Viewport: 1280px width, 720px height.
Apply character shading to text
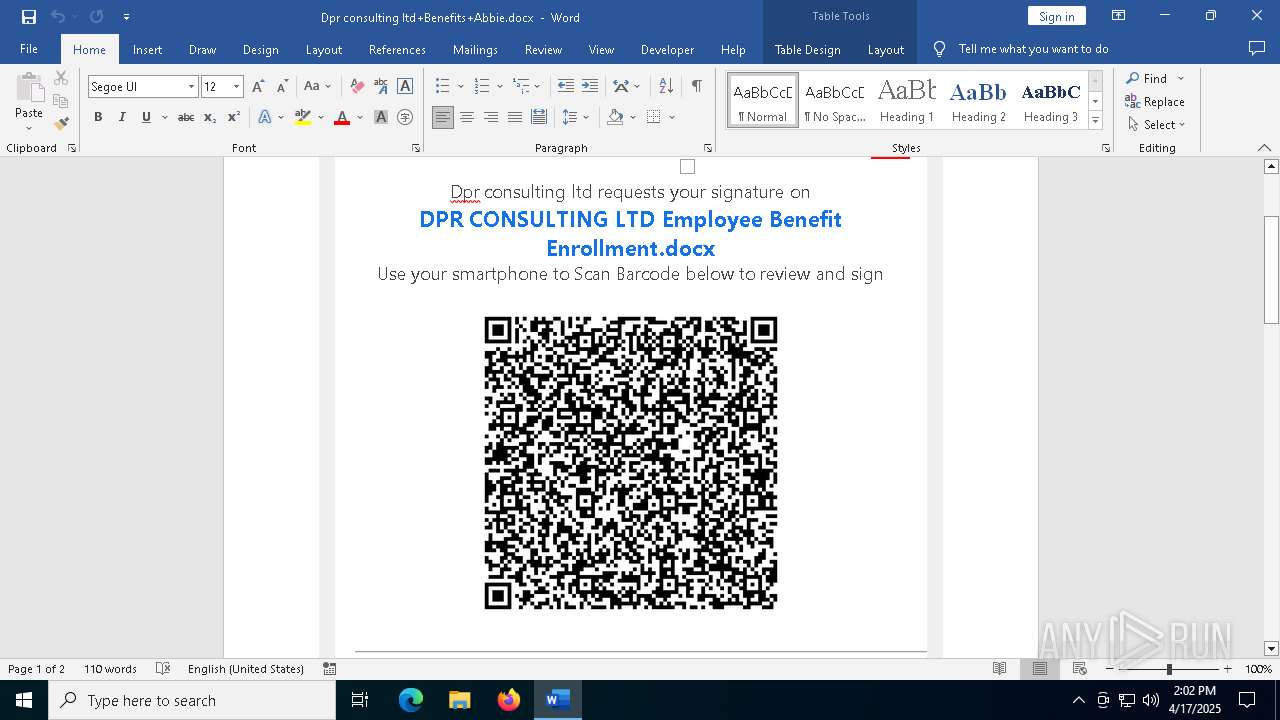tap(381, 117)
